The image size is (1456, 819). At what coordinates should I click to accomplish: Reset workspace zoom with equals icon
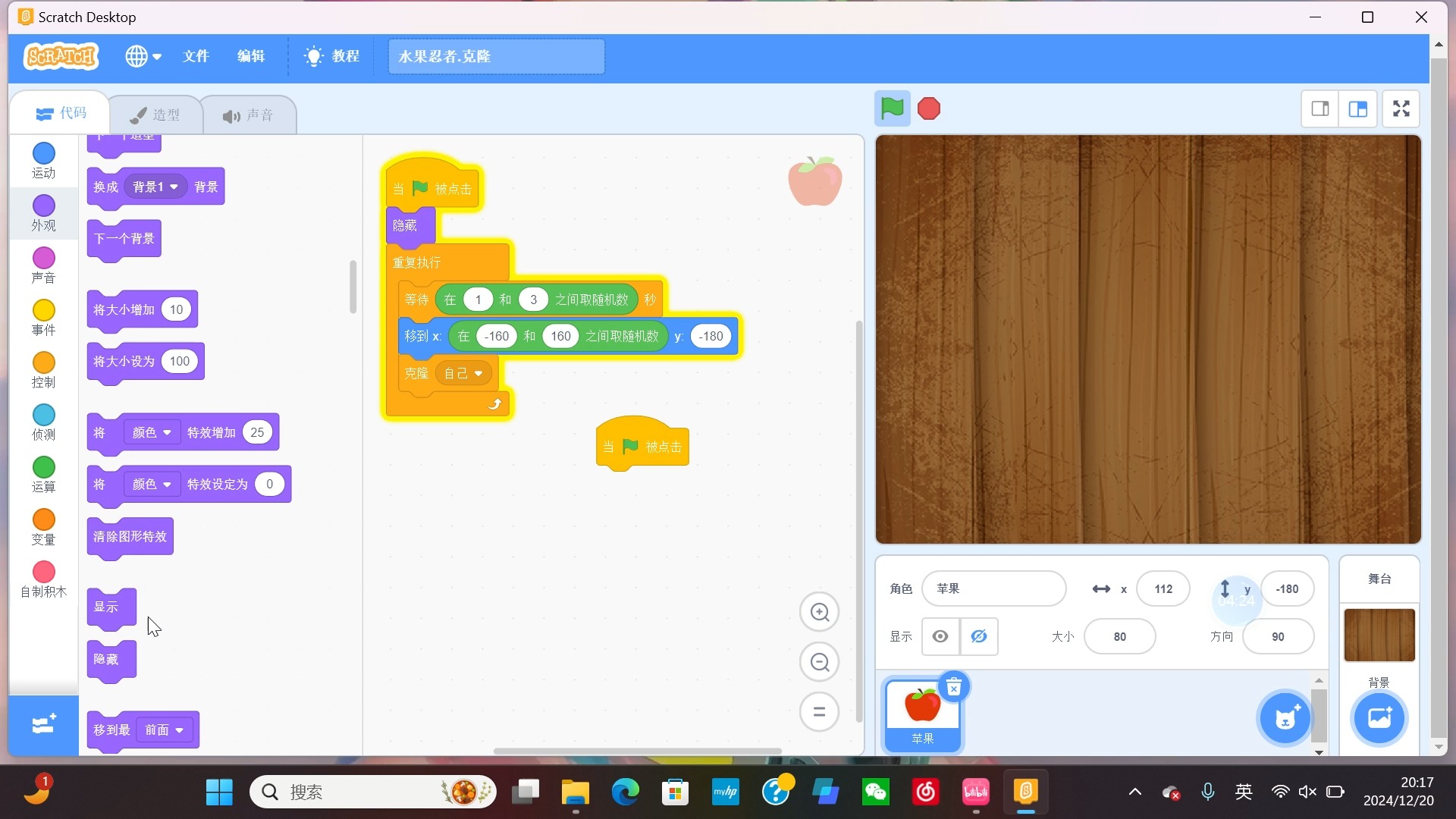(x=819, y=711)
